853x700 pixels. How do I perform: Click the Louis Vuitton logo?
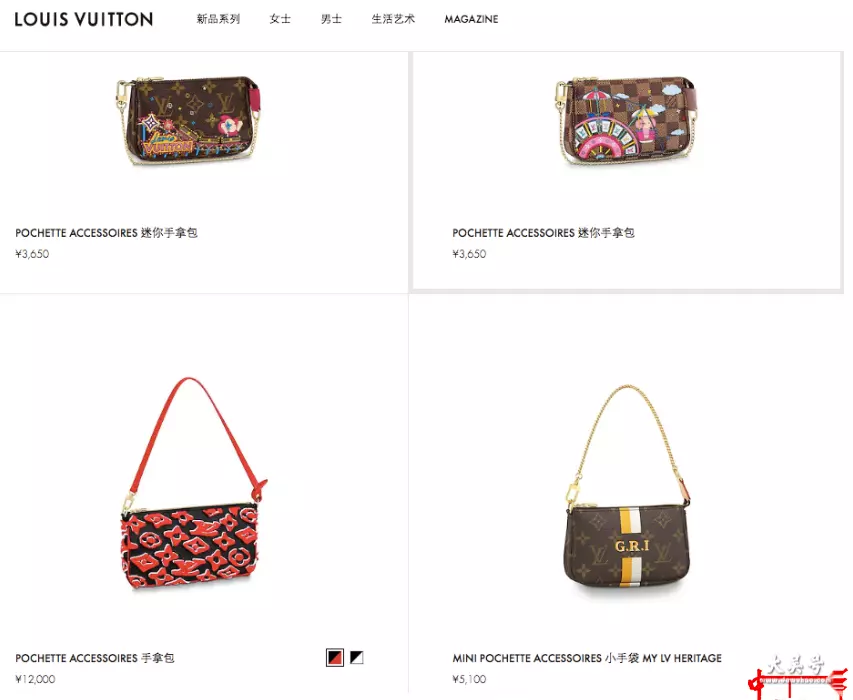point(84,20)
